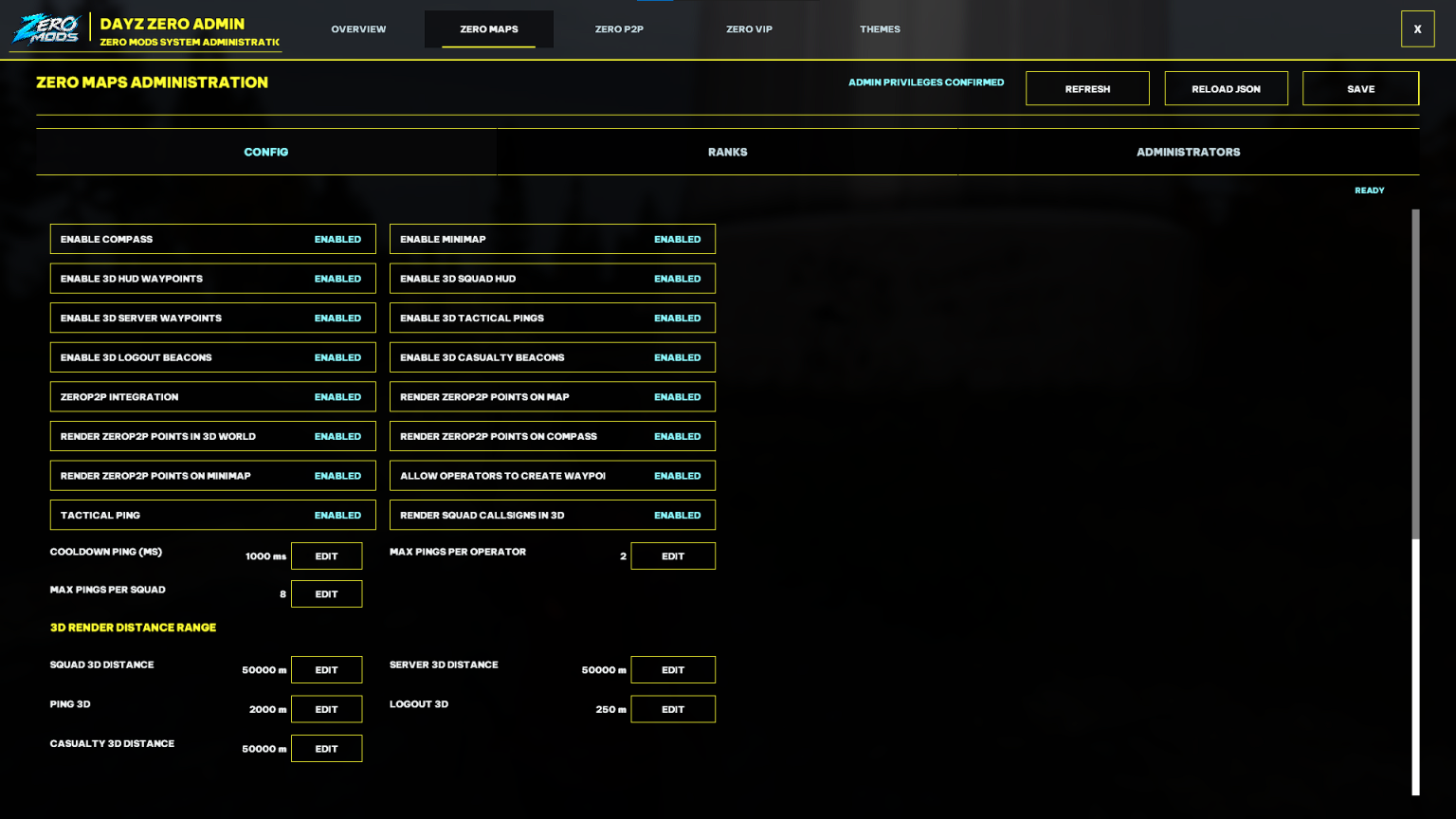Edit the Squad 3D Distance
Screen dimensions: 1456x819
(x=326, y=670)
